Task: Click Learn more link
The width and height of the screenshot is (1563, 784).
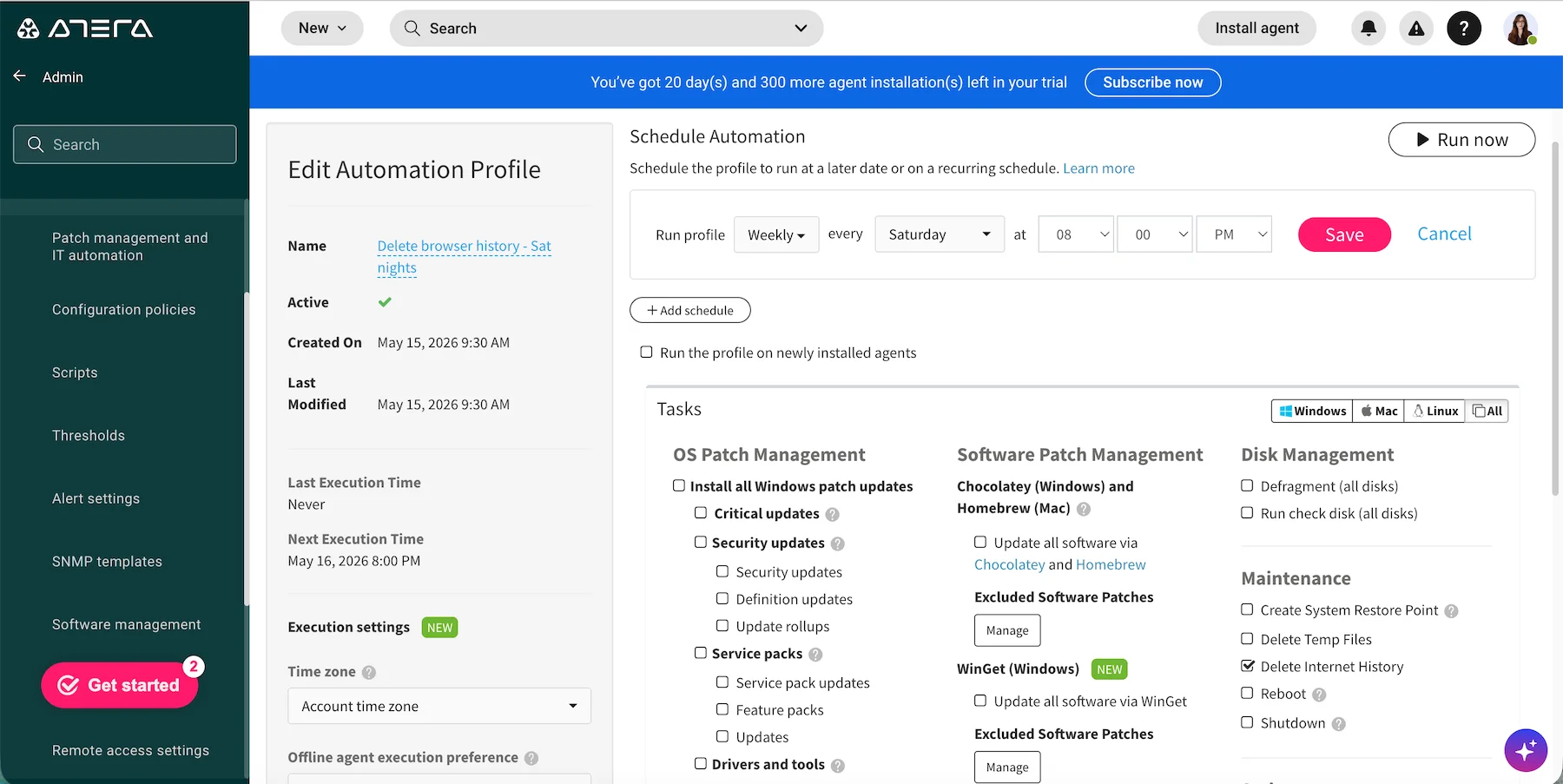Action: point(1098,168)
